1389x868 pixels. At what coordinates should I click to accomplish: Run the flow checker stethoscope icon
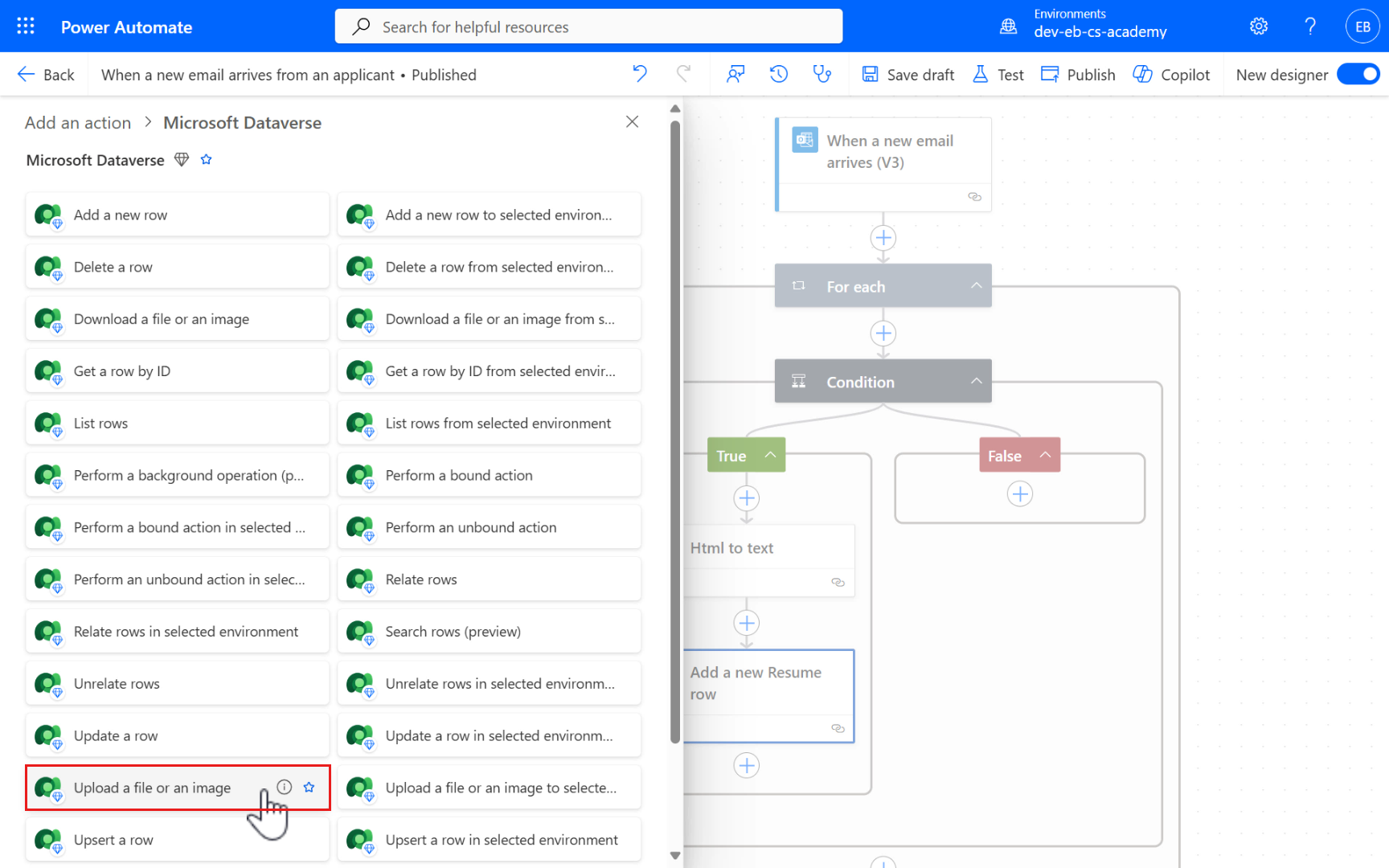pyautogui.click(x=822, y=74)
